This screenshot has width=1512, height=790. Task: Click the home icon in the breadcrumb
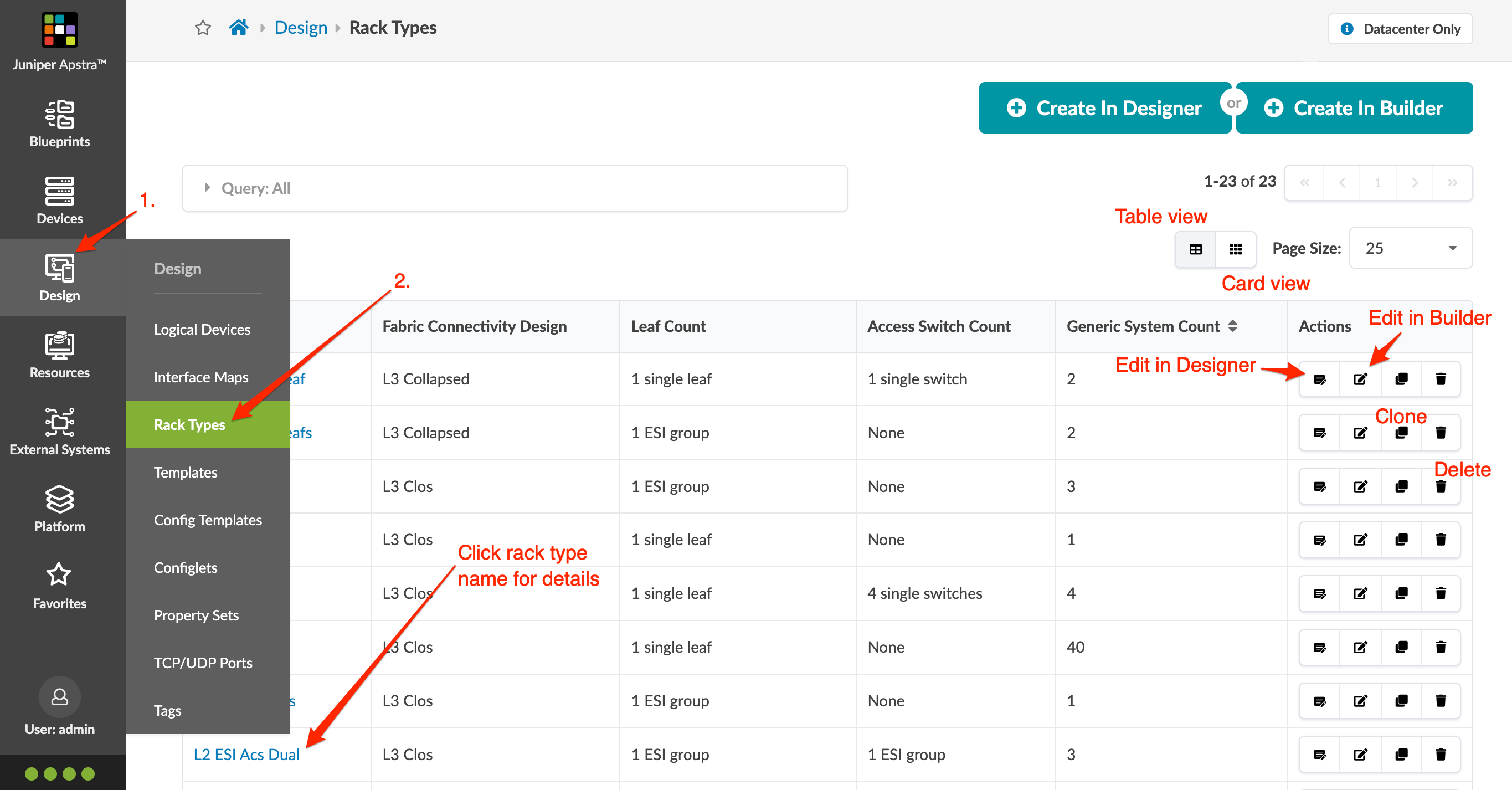click(x=238, y=28)
